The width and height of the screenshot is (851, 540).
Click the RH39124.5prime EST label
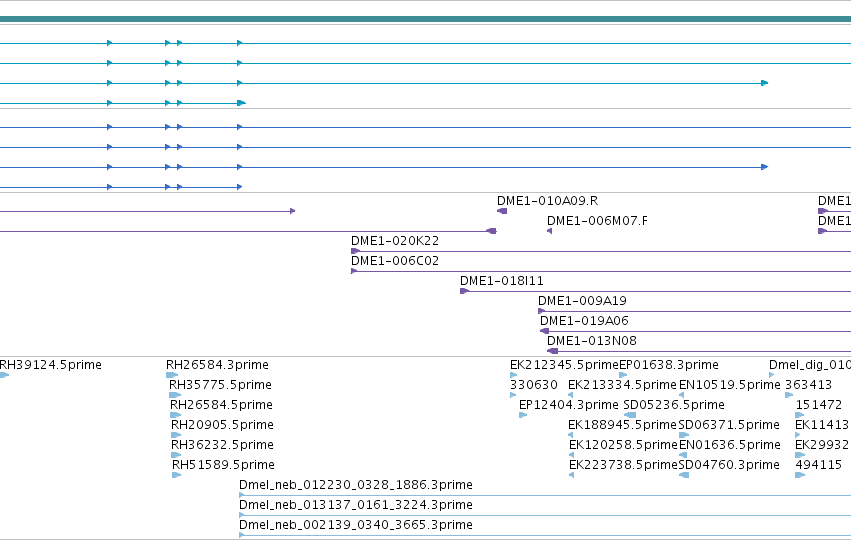pos(50,365)
